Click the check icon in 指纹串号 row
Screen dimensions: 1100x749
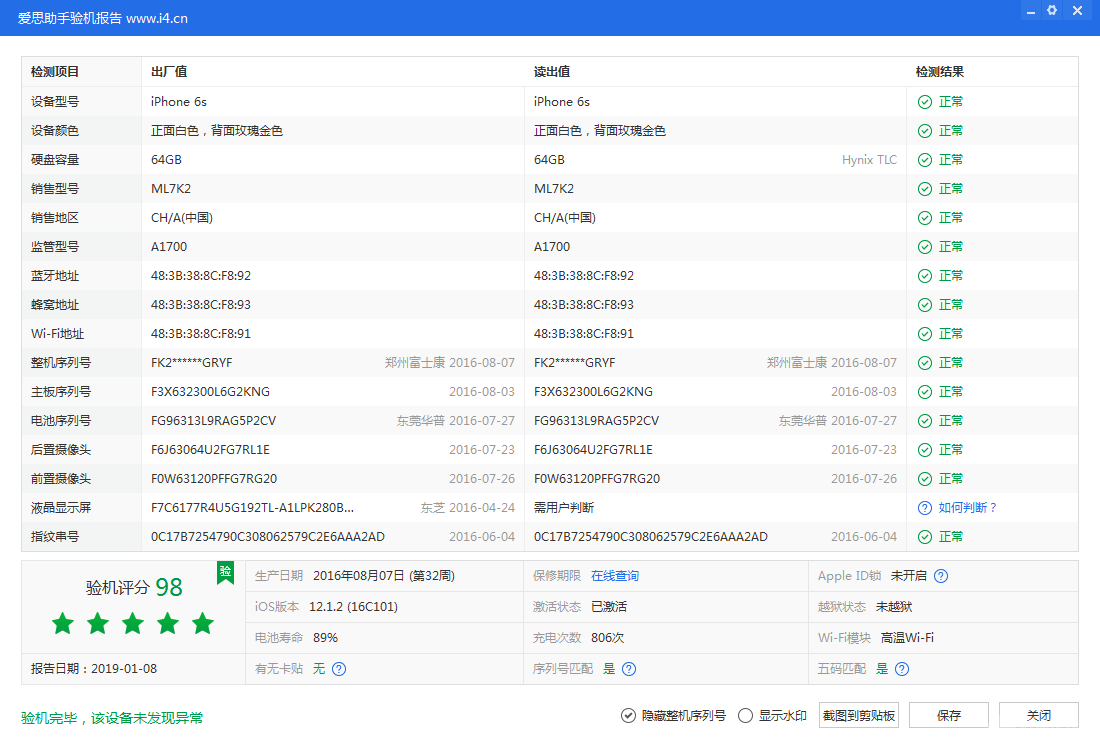[x=925, y=537]
